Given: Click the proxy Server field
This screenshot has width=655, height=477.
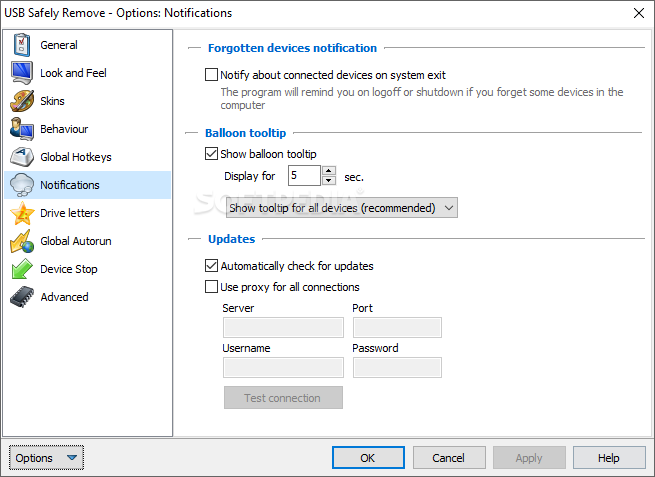Looking at the screenshot, I should click(x=283, y=327).
